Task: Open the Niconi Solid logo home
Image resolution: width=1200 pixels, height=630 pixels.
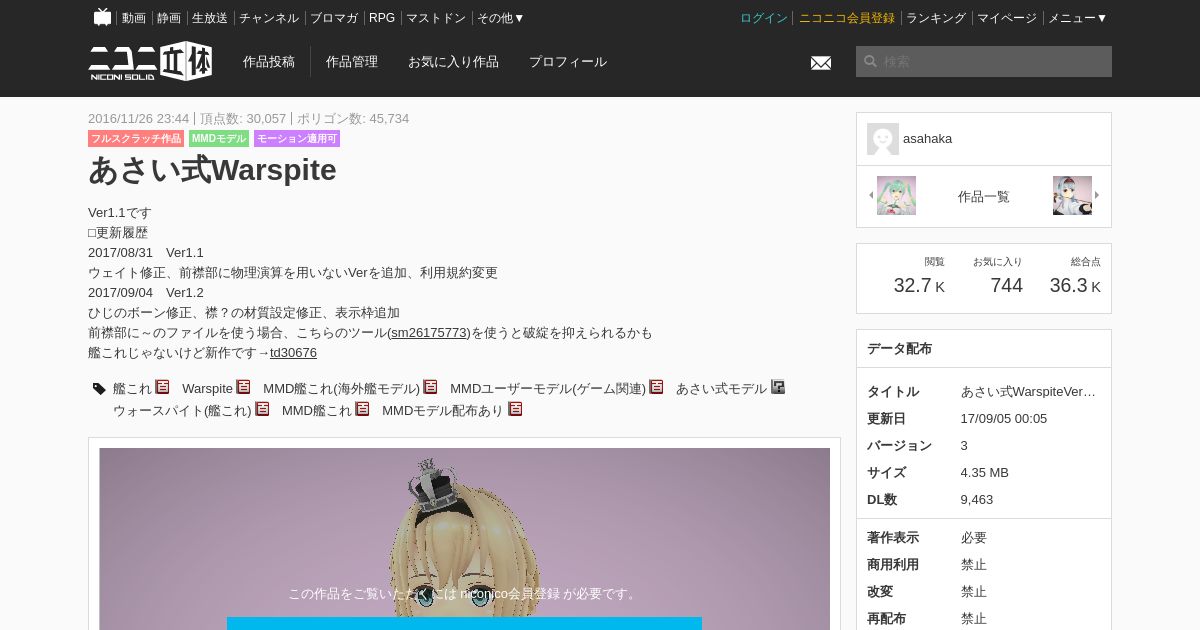Action: [x=150, y=61]
